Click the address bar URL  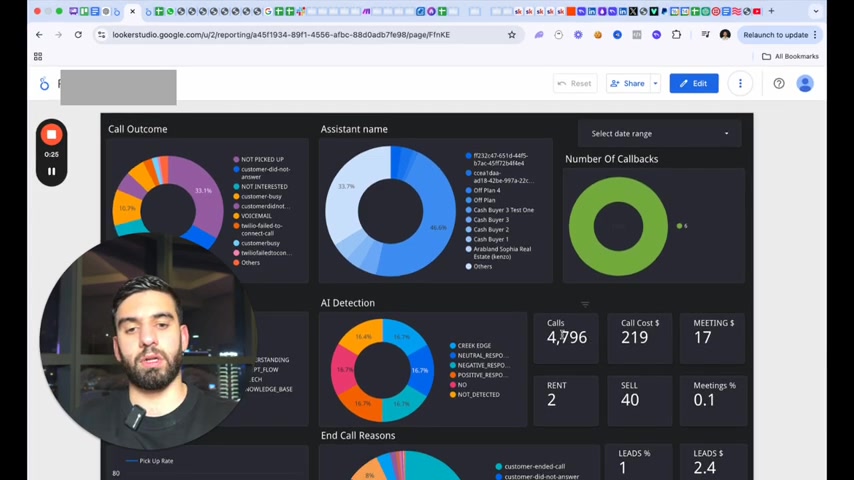(x=281, y=35)
